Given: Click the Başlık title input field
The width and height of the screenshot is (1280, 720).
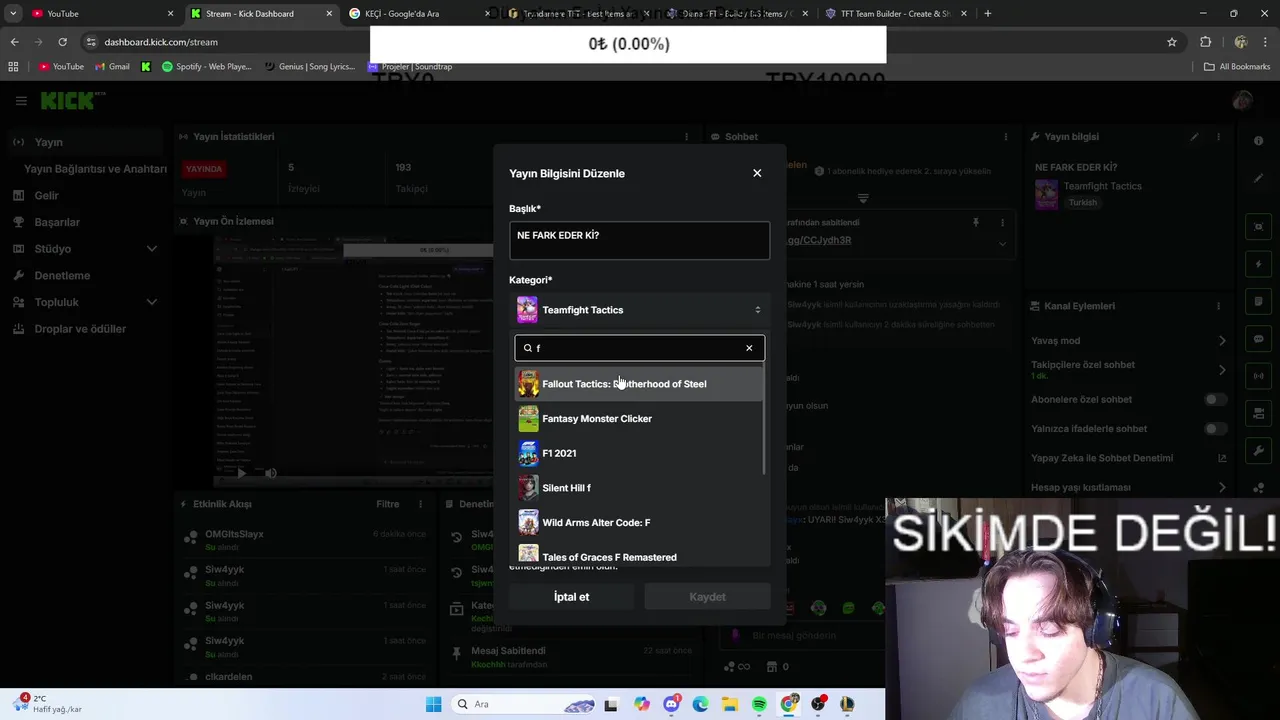Looking at the screenshot, I should pos(640,241).
